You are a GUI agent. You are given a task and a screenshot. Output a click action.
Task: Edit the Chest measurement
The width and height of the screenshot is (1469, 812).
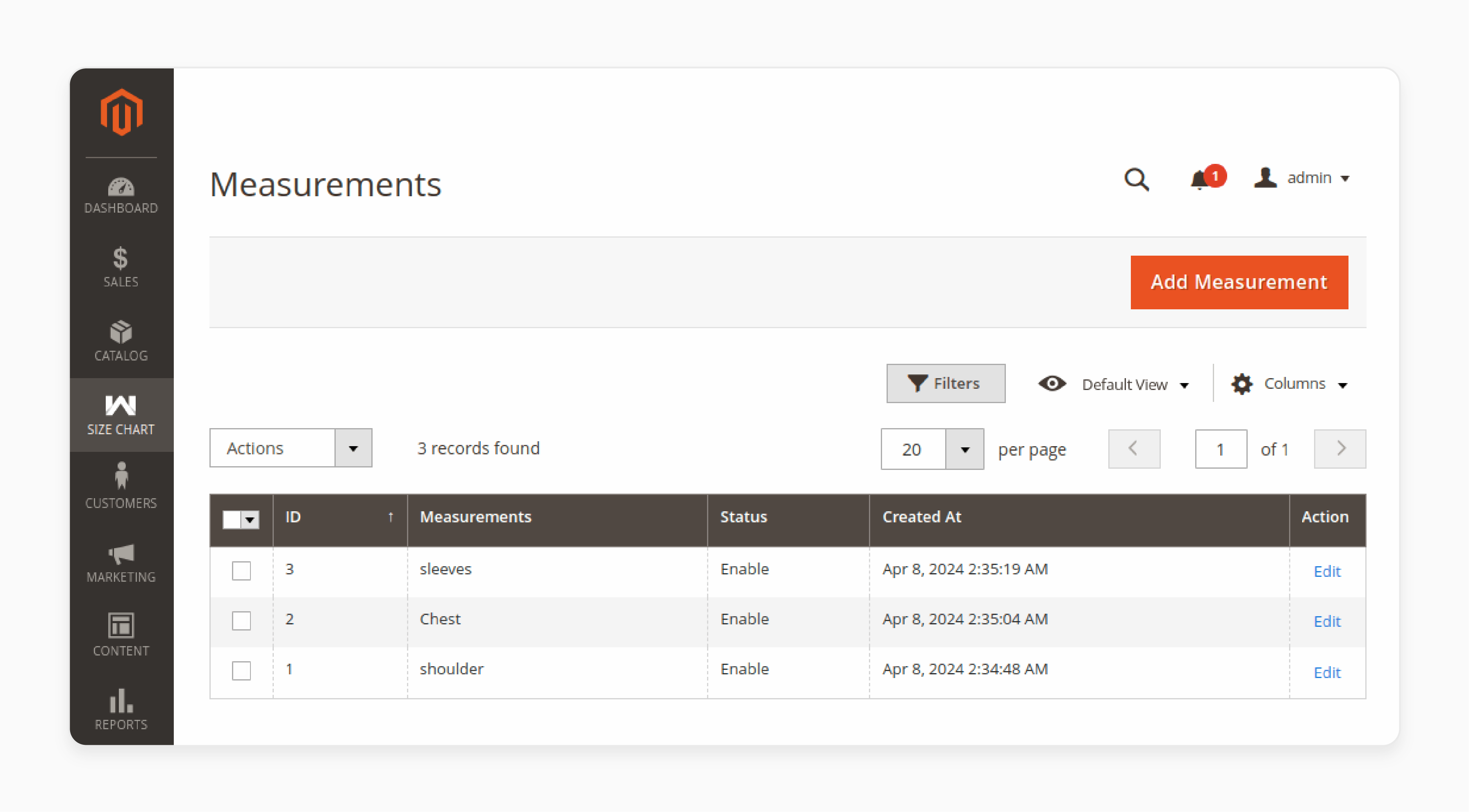tap(1327, 621)
